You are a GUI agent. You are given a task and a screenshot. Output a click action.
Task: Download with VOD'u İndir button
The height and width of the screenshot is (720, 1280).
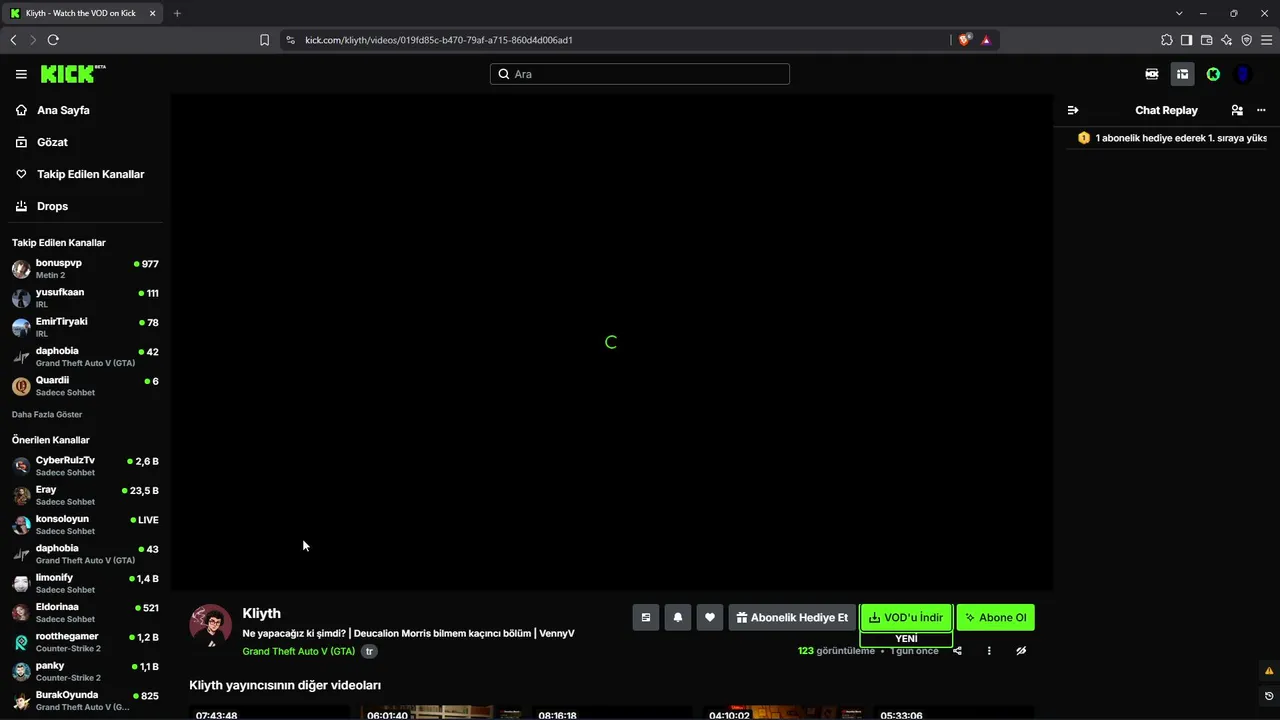[x=906, y=617]
